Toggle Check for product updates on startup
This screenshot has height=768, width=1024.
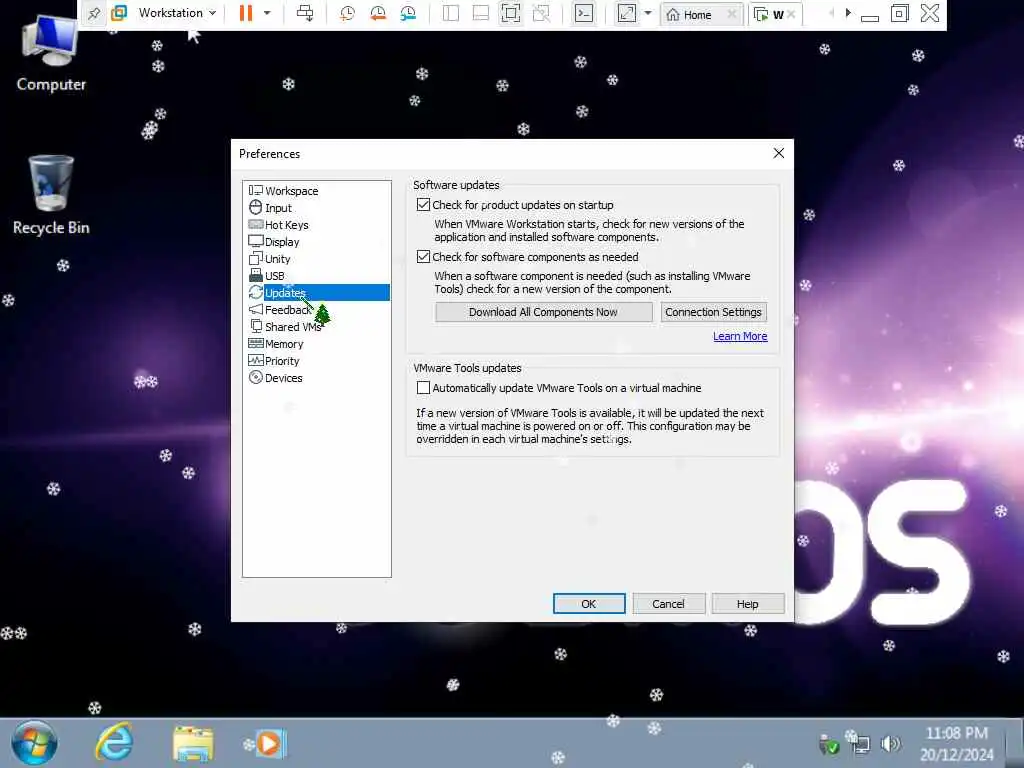pyautogui.click(x=423, y=204)
